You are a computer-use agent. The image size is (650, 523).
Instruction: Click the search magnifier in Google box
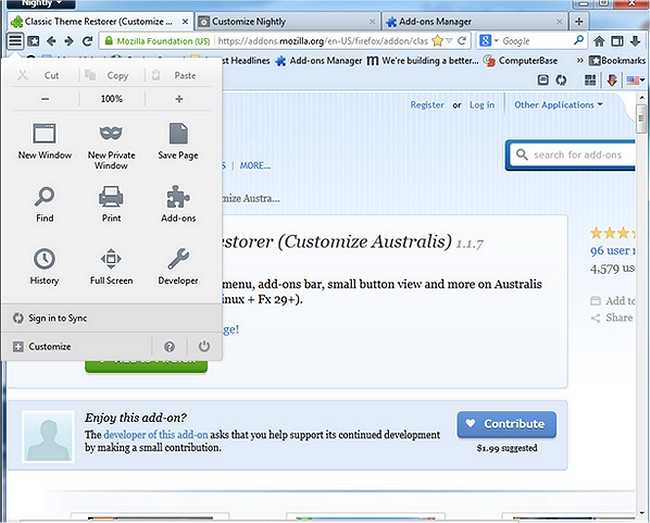click(578, 40)
